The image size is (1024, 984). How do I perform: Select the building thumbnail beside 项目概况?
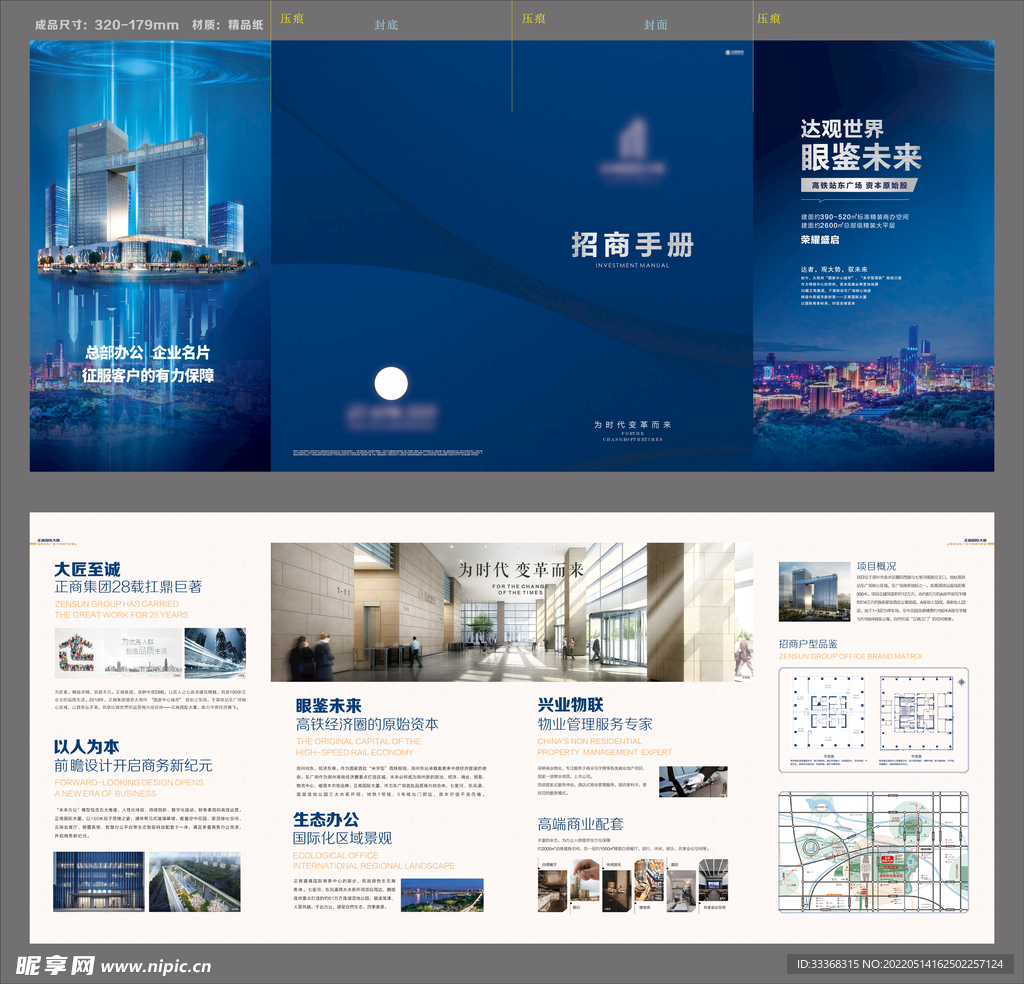(x=814, y=592)
